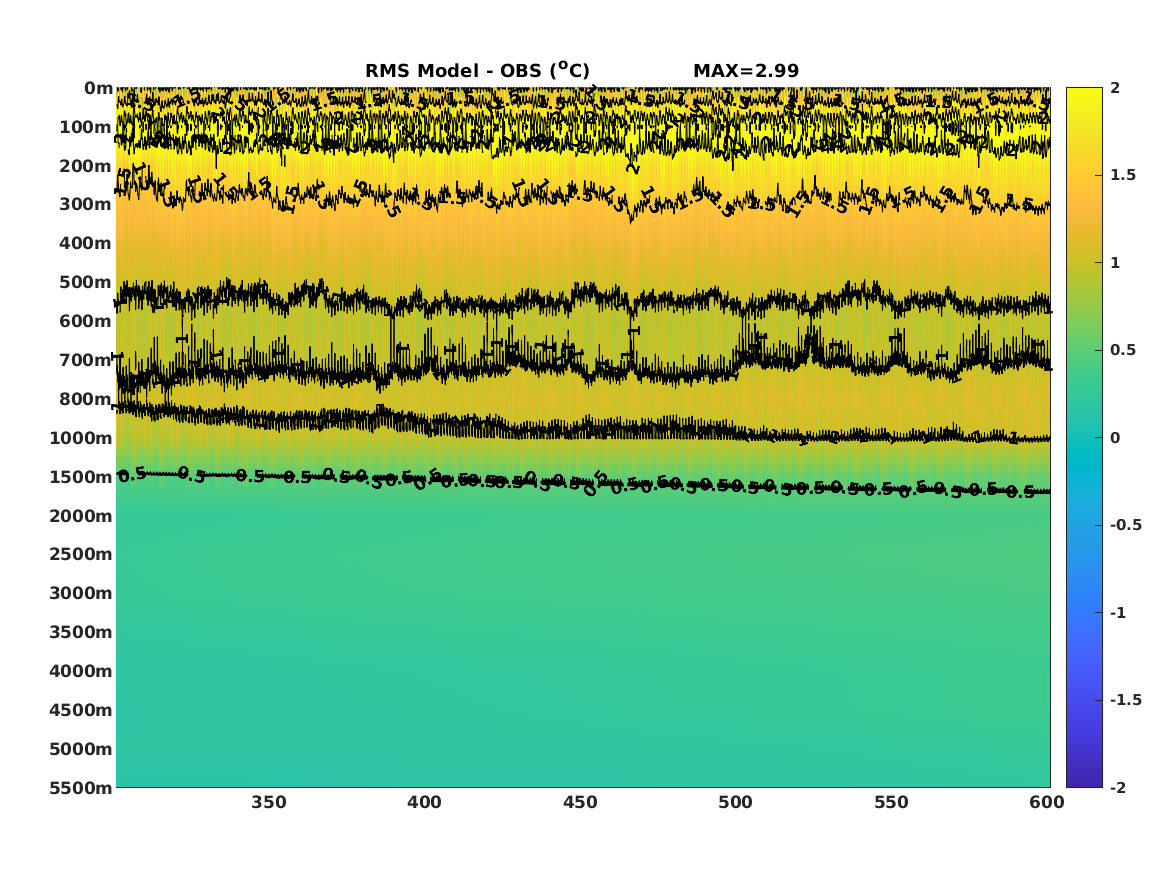The width and height of the screenshot is (1167, 875).
Task: Click the 'MAX=2.99' text in the title
Action: pos(746,71)
